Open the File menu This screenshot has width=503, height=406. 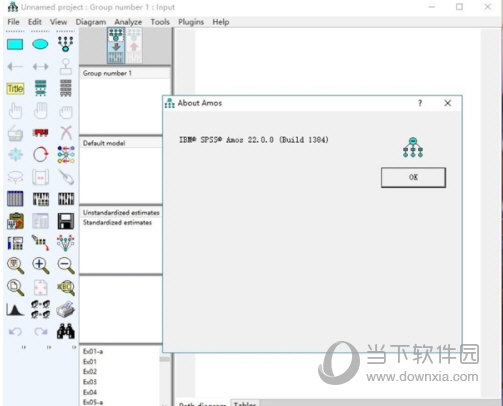click(13, 22)
